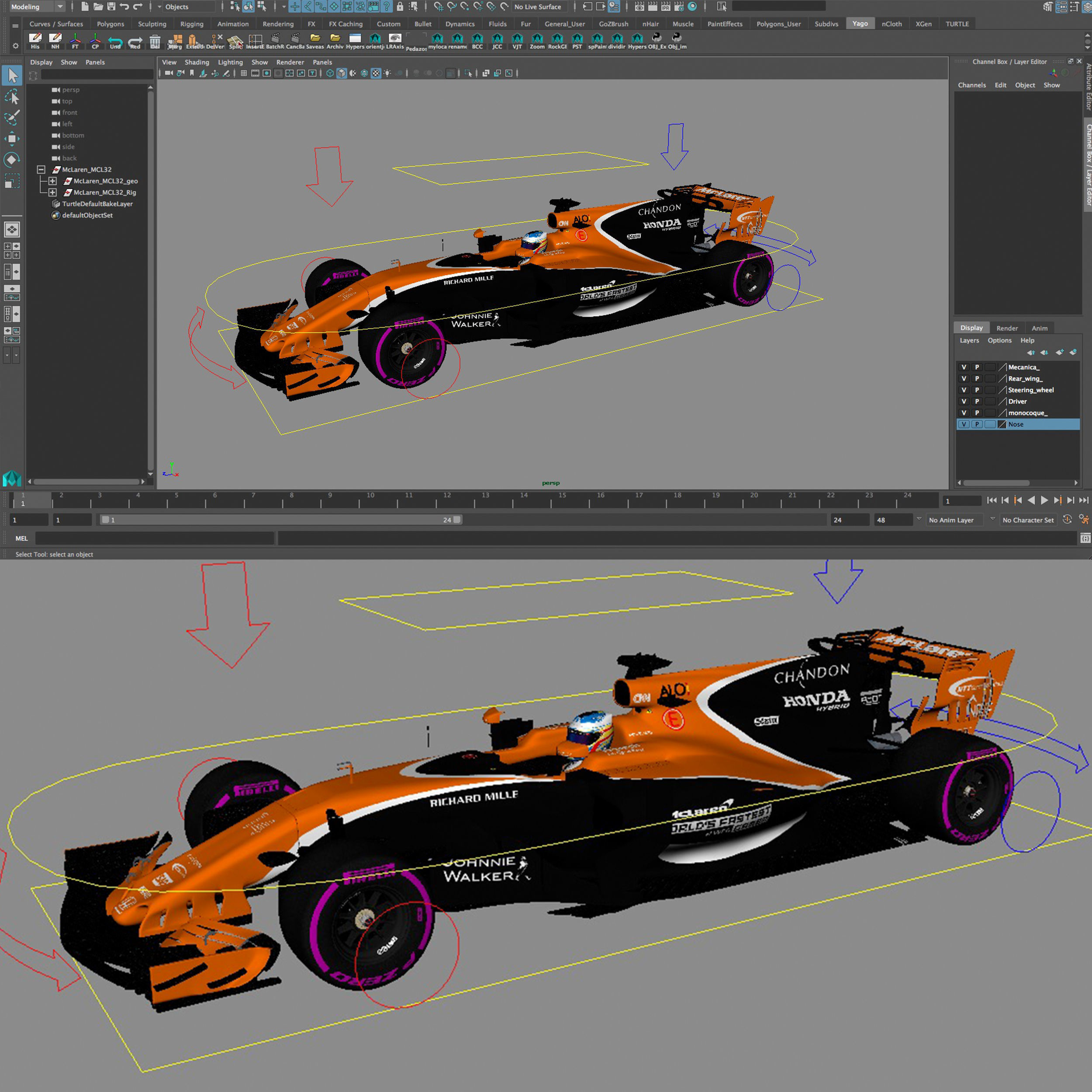The height and width of the screenshot is (1092, 1092).
Task: Click the playback end time field 24
Action: pyautogui.click(x=849, y=520)
